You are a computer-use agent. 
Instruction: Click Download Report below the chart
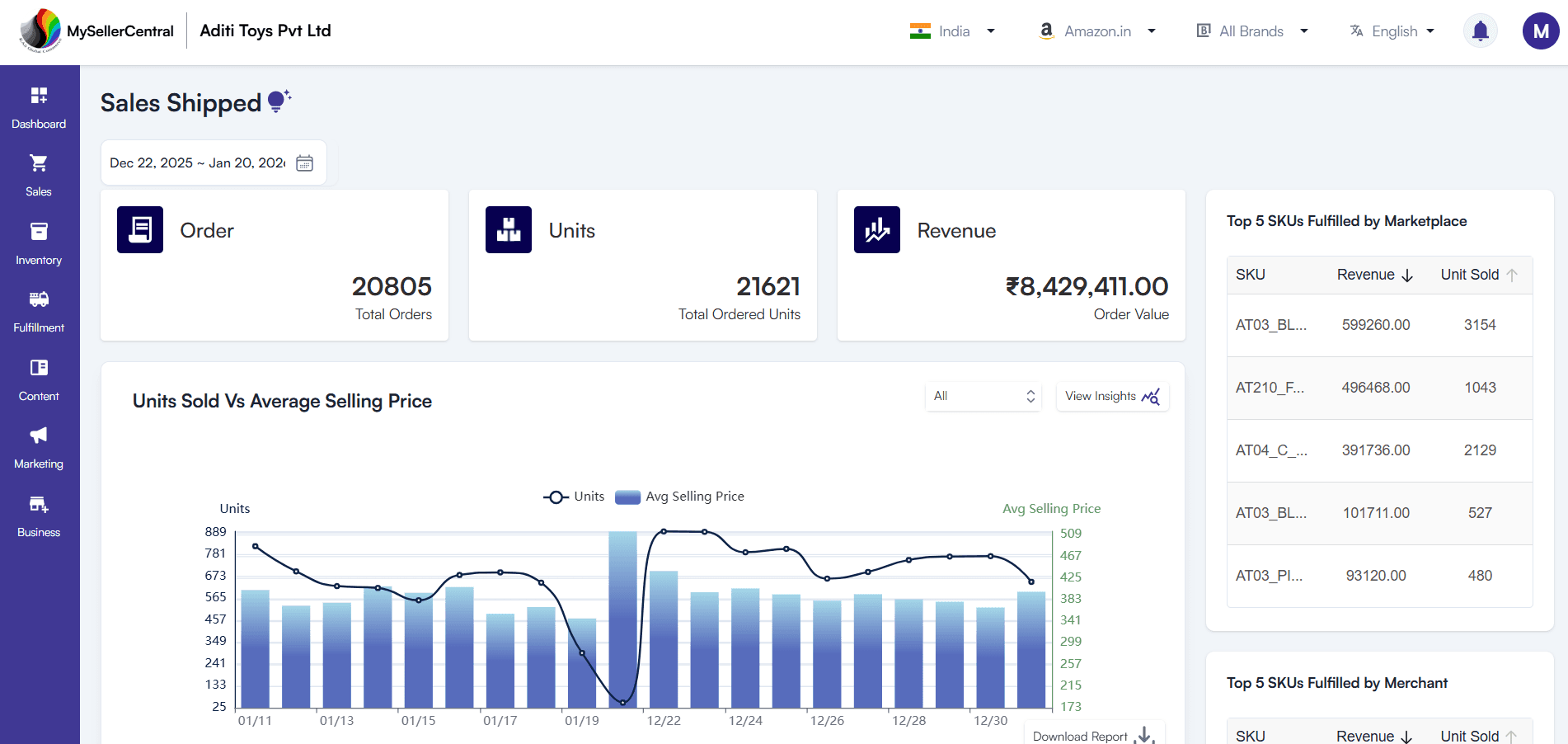pos(1093,734)
